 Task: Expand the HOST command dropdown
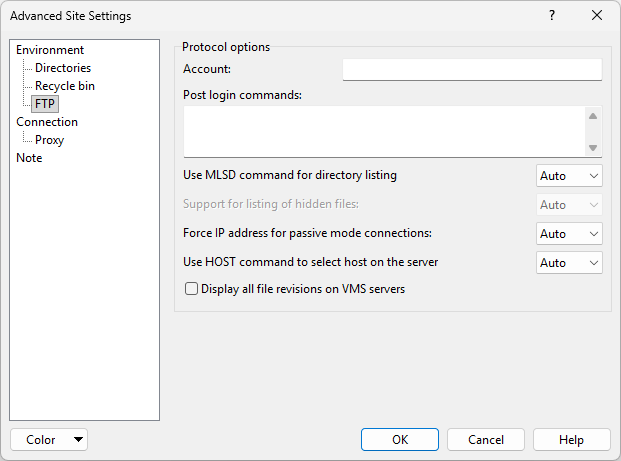pos(569,263)
